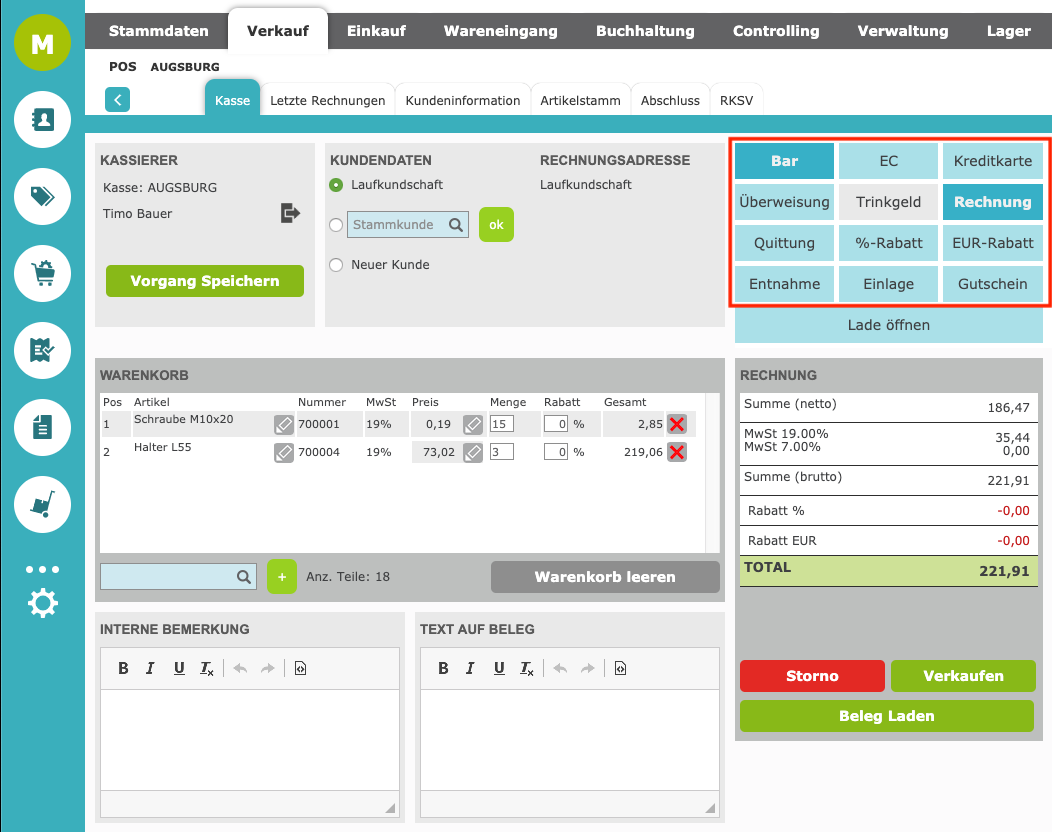Image resolution: width=1052 pixels, height=832 pixels.
Task: Open the Buchhaltung menu
Action: pos(645,31)
